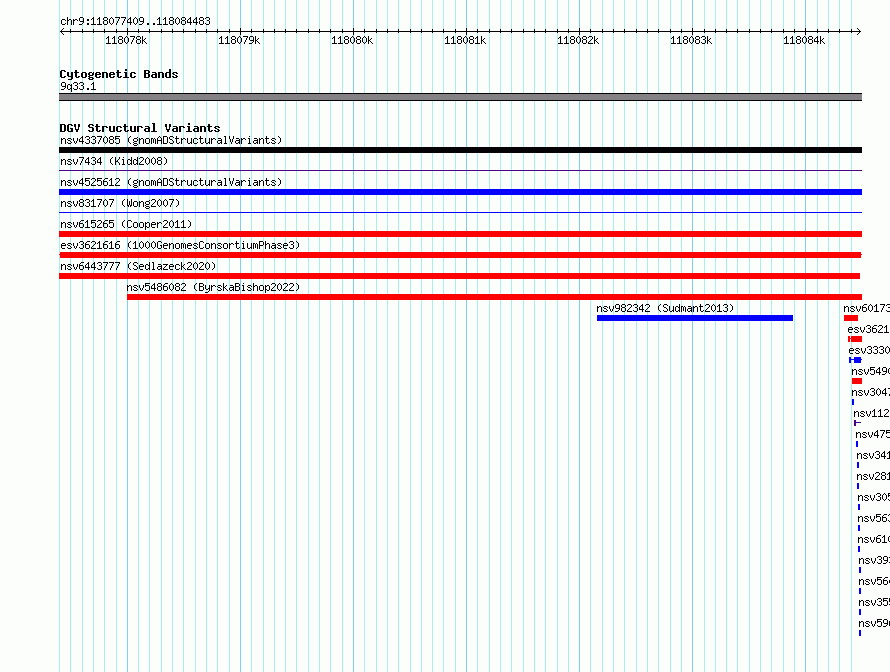Click the 118078k ruler position
The height and width of the screenshot is (672, 890).
[x=126, y=40]
